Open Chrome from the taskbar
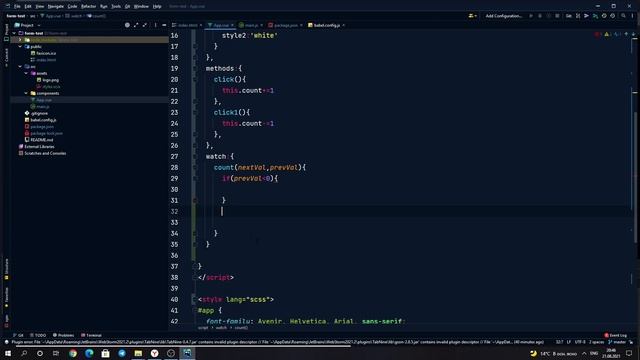The width and height of the screenshot is (640, 360). [73, 353]
